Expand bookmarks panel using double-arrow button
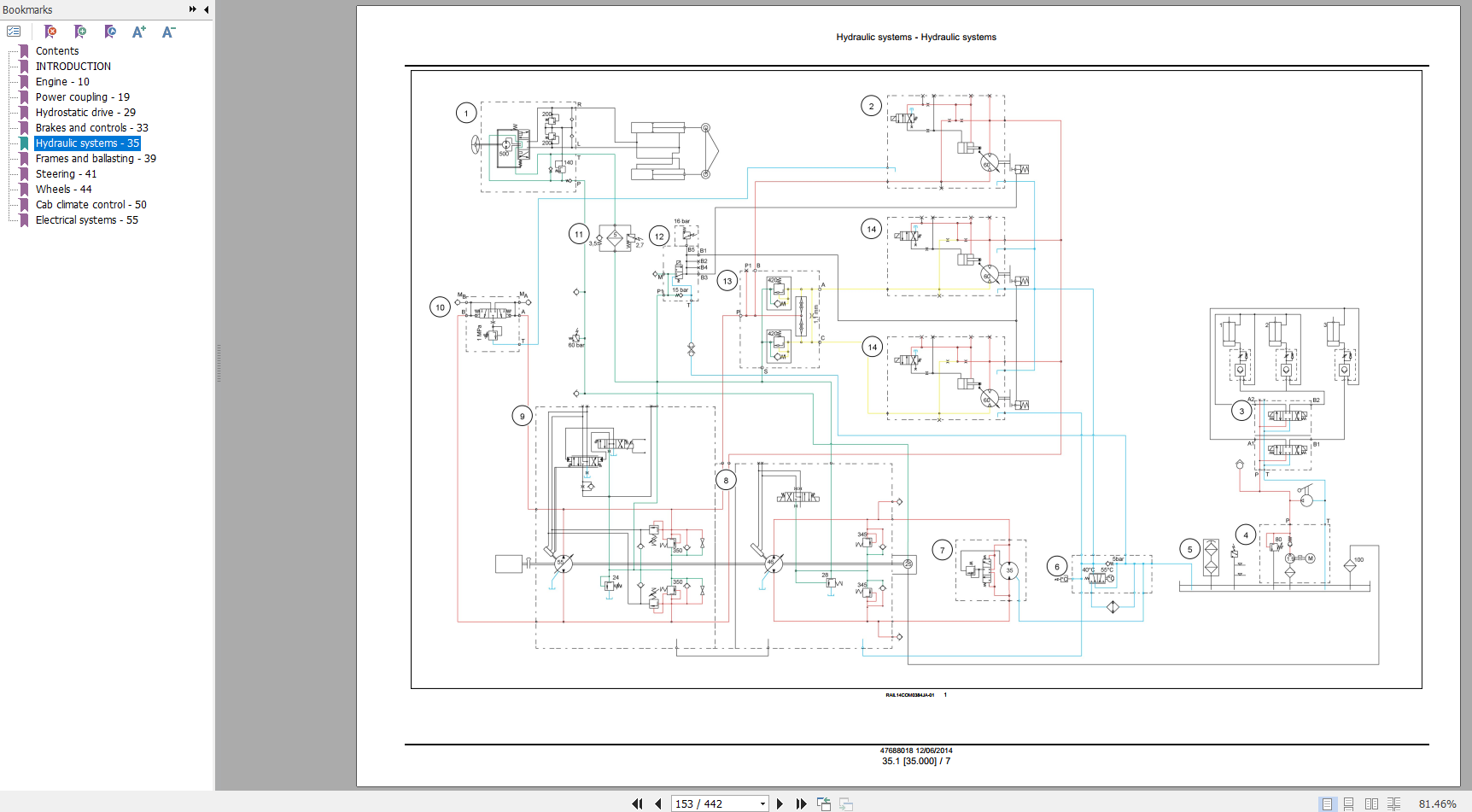 [193, 9]
